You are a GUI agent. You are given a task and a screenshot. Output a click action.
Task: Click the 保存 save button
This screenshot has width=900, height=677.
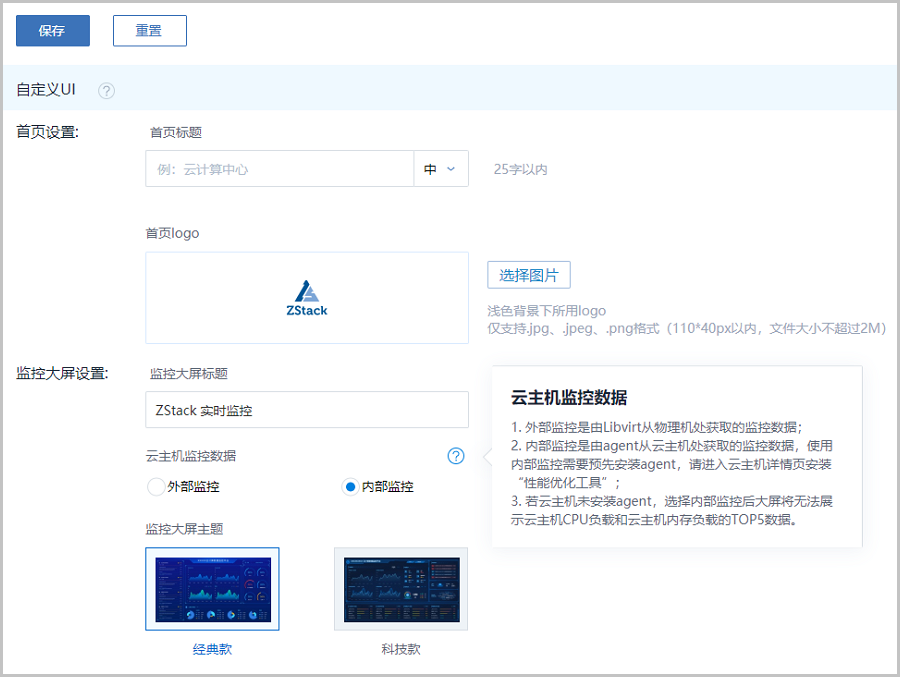52,31
